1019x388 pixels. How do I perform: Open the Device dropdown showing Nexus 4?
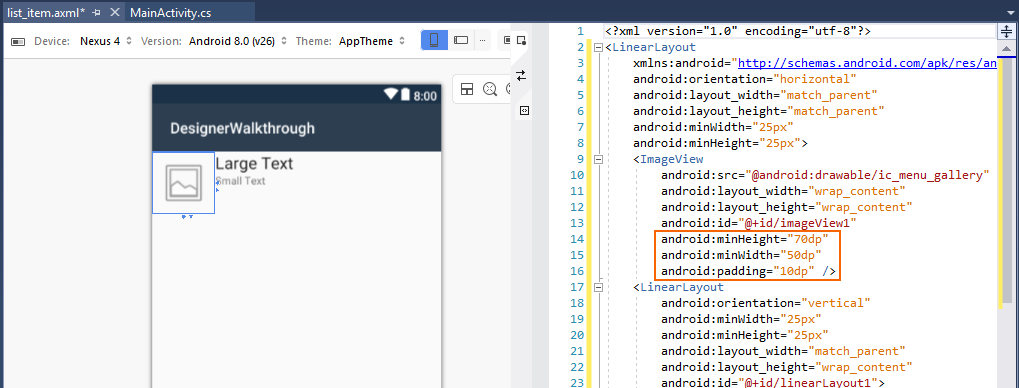point(106,41)
